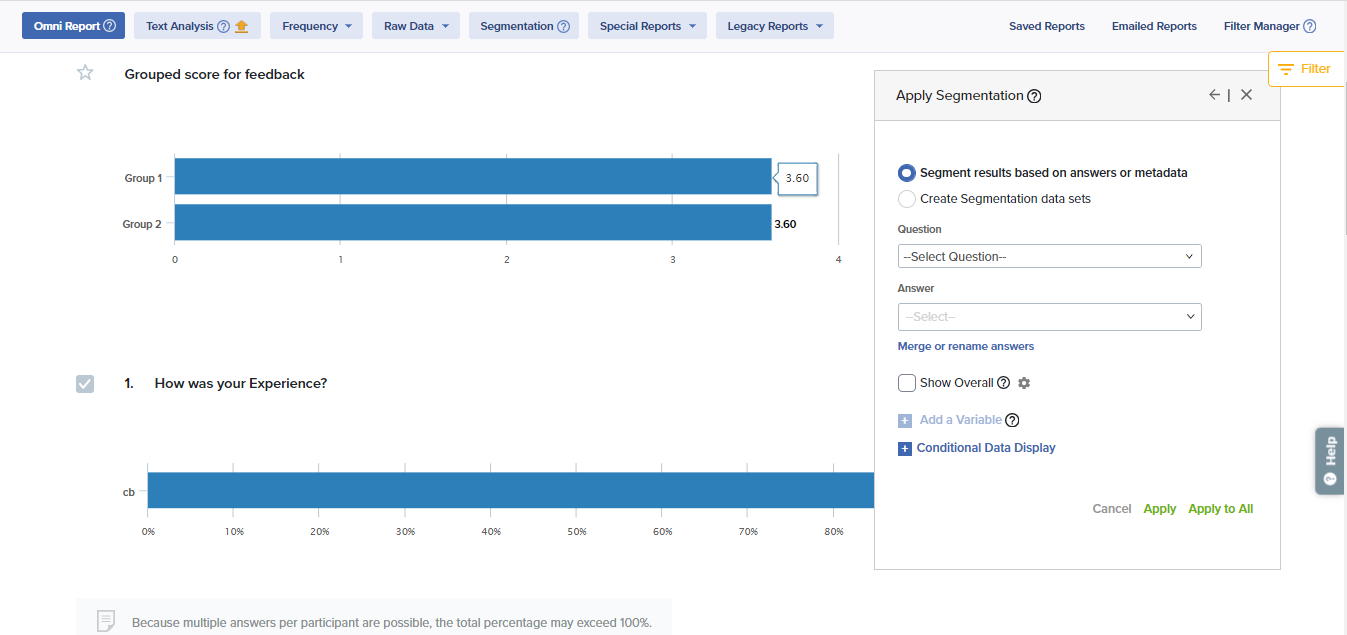Screen dimensions: 1347x635
Task: Open the Special Reports menu
Action: coord(646,26)
